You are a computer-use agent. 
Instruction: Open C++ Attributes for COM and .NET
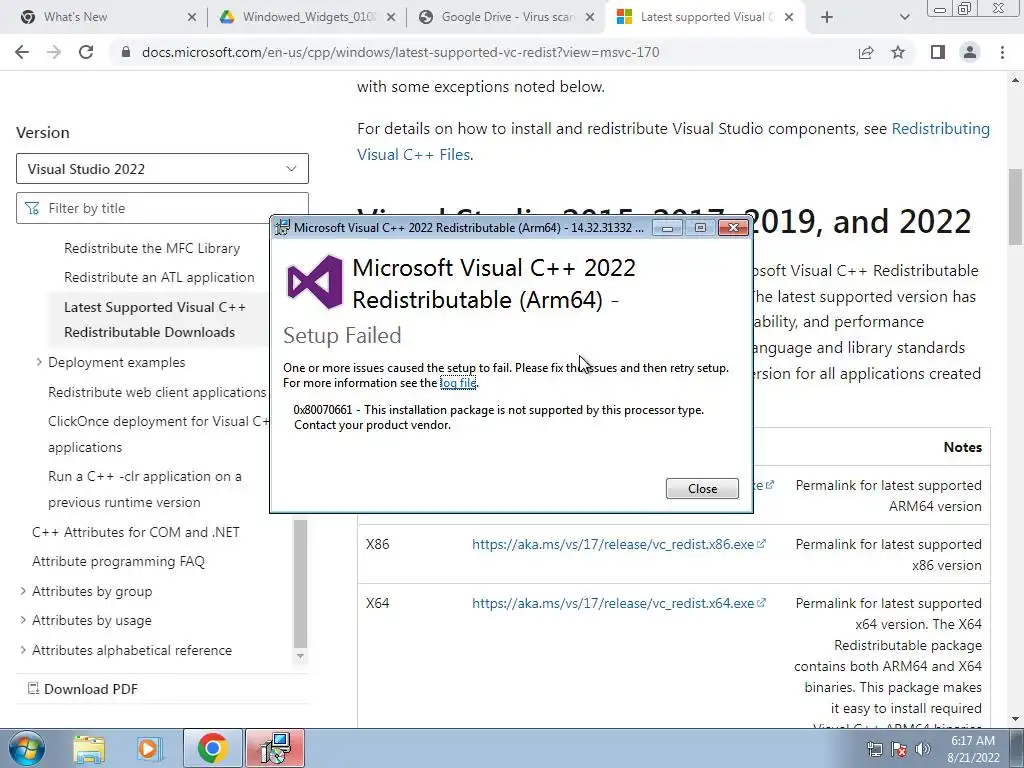[x=136, y=532]
